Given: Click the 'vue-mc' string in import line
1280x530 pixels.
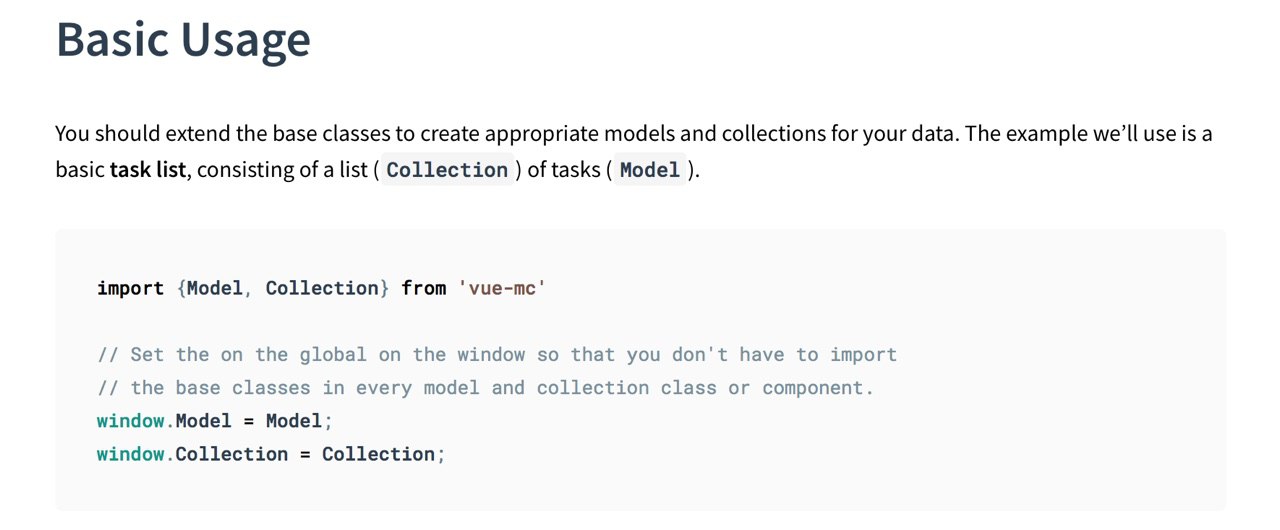Looking at the screenshot, I should coord(502,288).
